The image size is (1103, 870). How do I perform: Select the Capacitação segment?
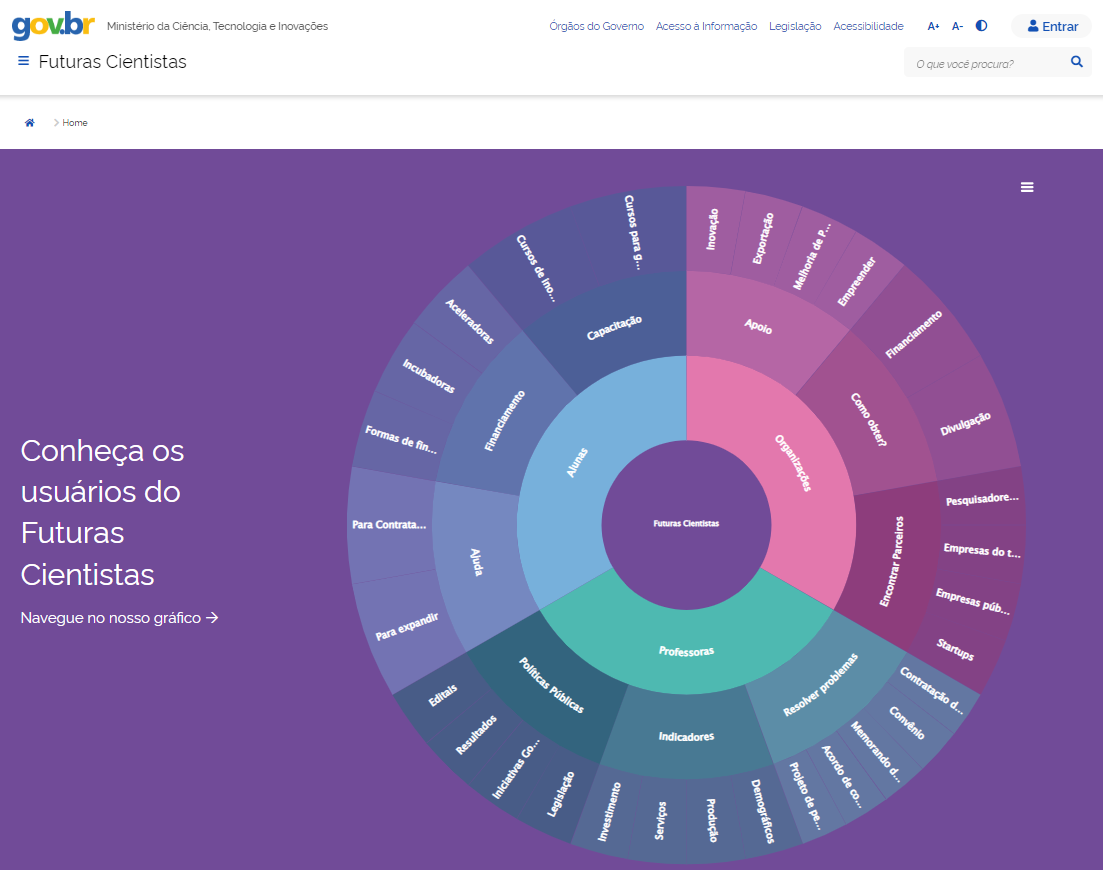click(x=614, y=328)
